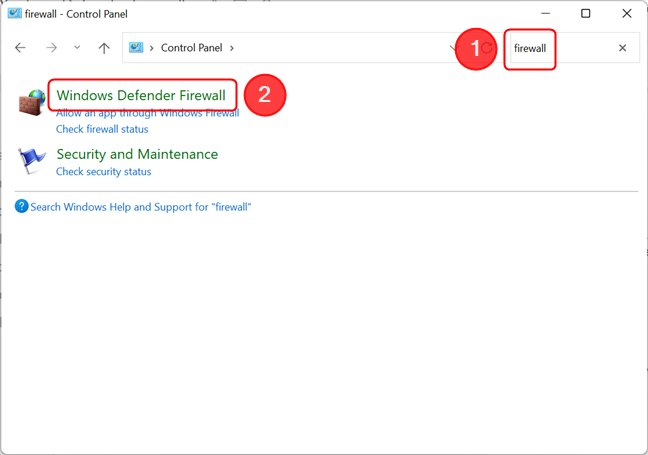
Task: Select Control Panel breadcrumb in address bar
Action: point(191,48)
